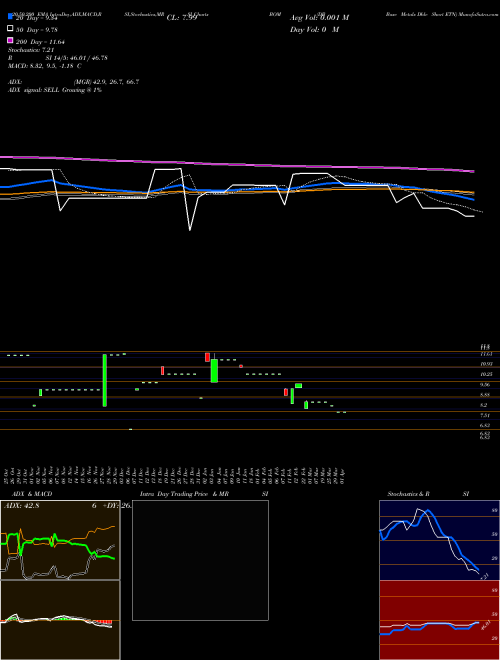This screenshot has height=660, width=500.
Task: Click the blue stochastics chart panel
Action: click(439, 540)
